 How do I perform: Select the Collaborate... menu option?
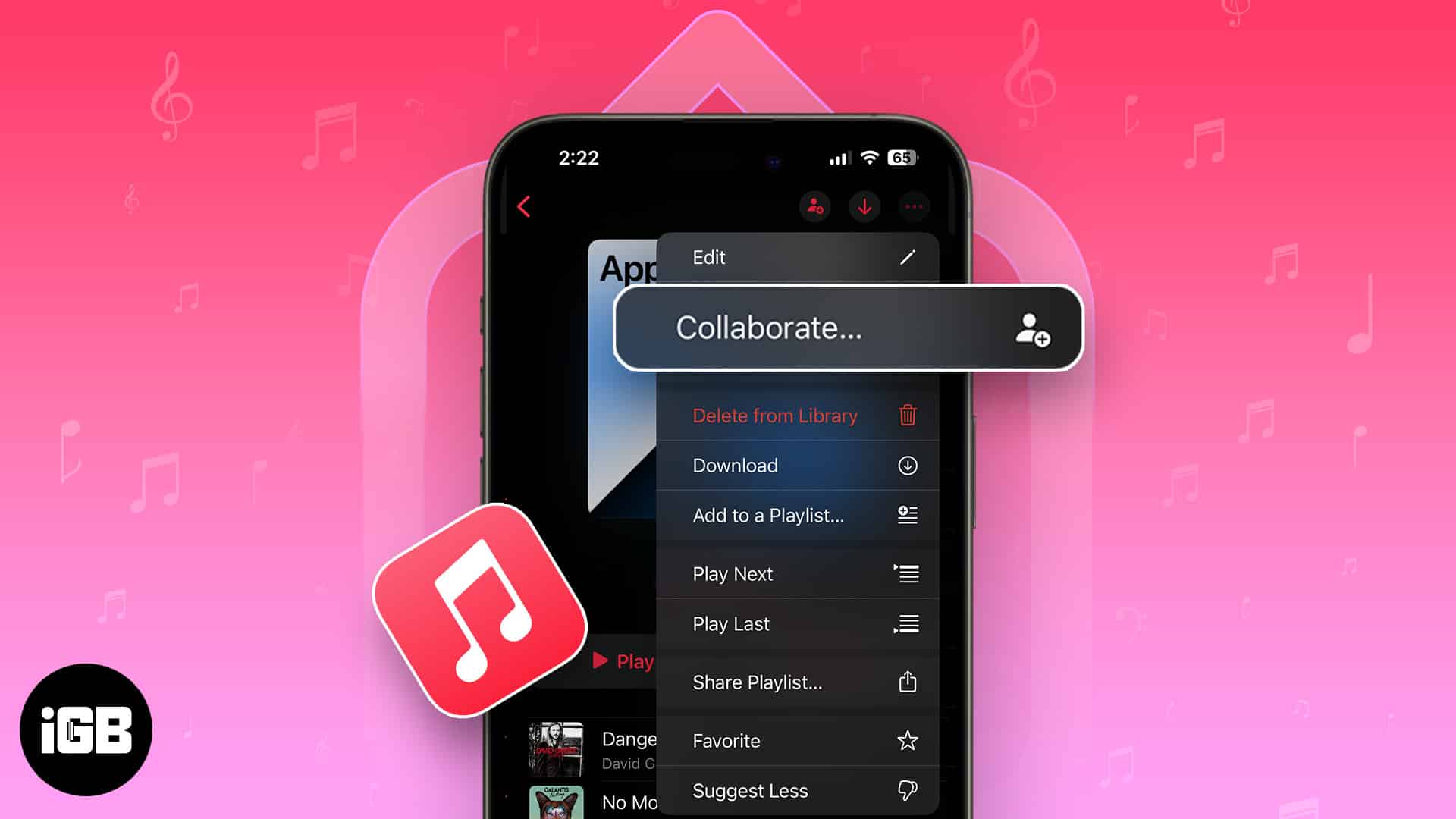[847, 327]
